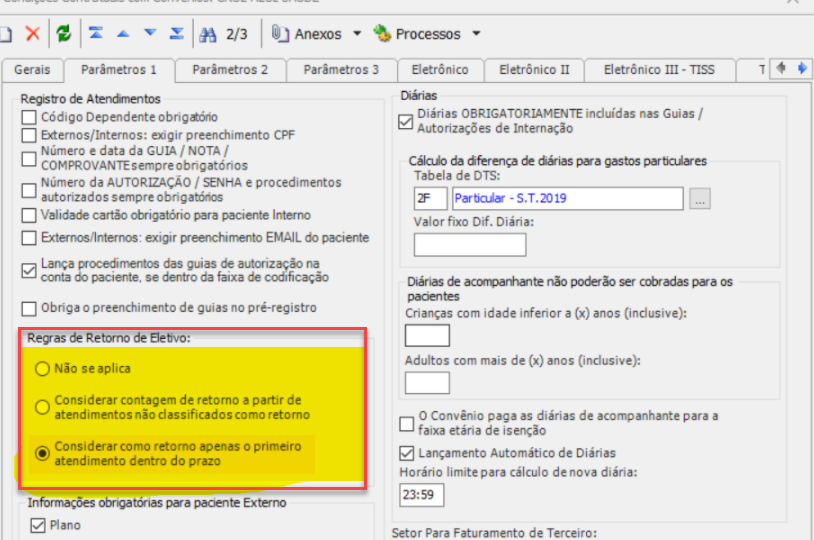Uncheck the Plano checkbox
814x540 pixels.
pos(38,525)
